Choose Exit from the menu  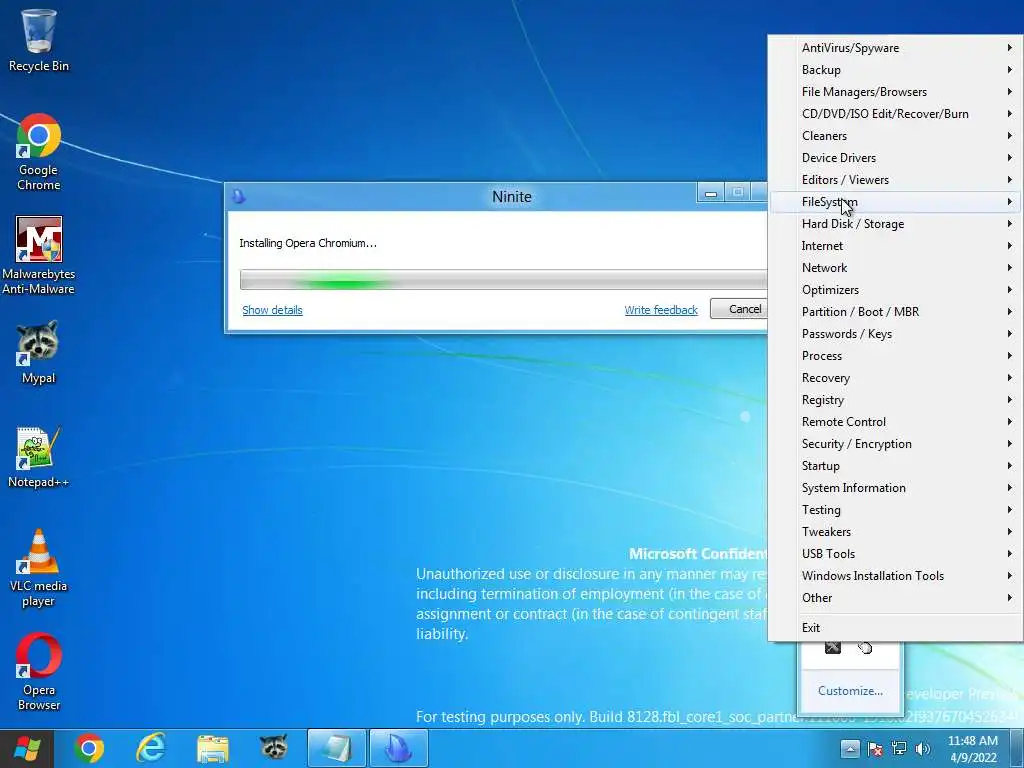point(894,628)
